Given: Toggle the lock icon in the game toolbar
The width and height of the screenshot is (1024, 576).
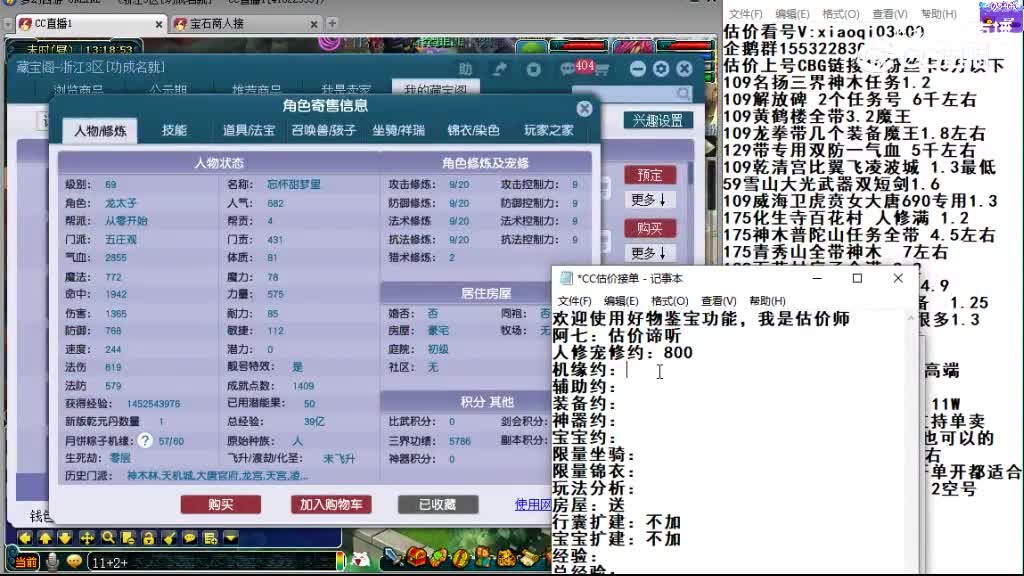Looking at the screenshot, I should tap(148, 537).
